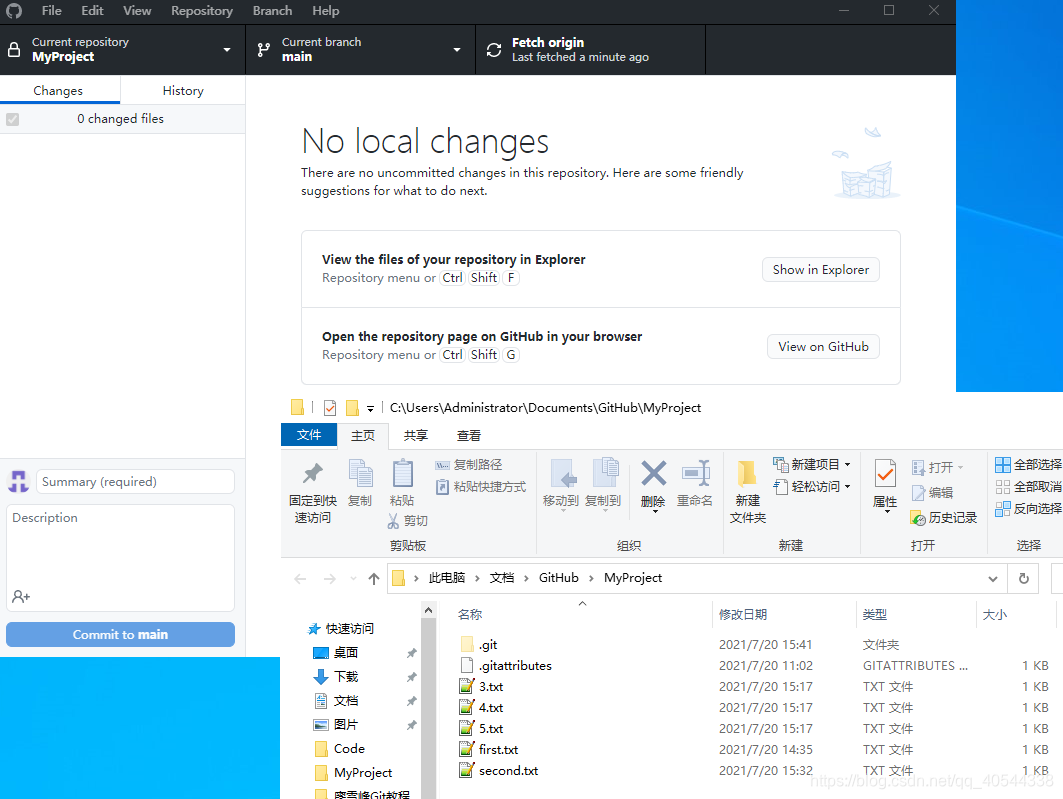
Task: Click the up-one-level arrow
Action: [374, 579]
